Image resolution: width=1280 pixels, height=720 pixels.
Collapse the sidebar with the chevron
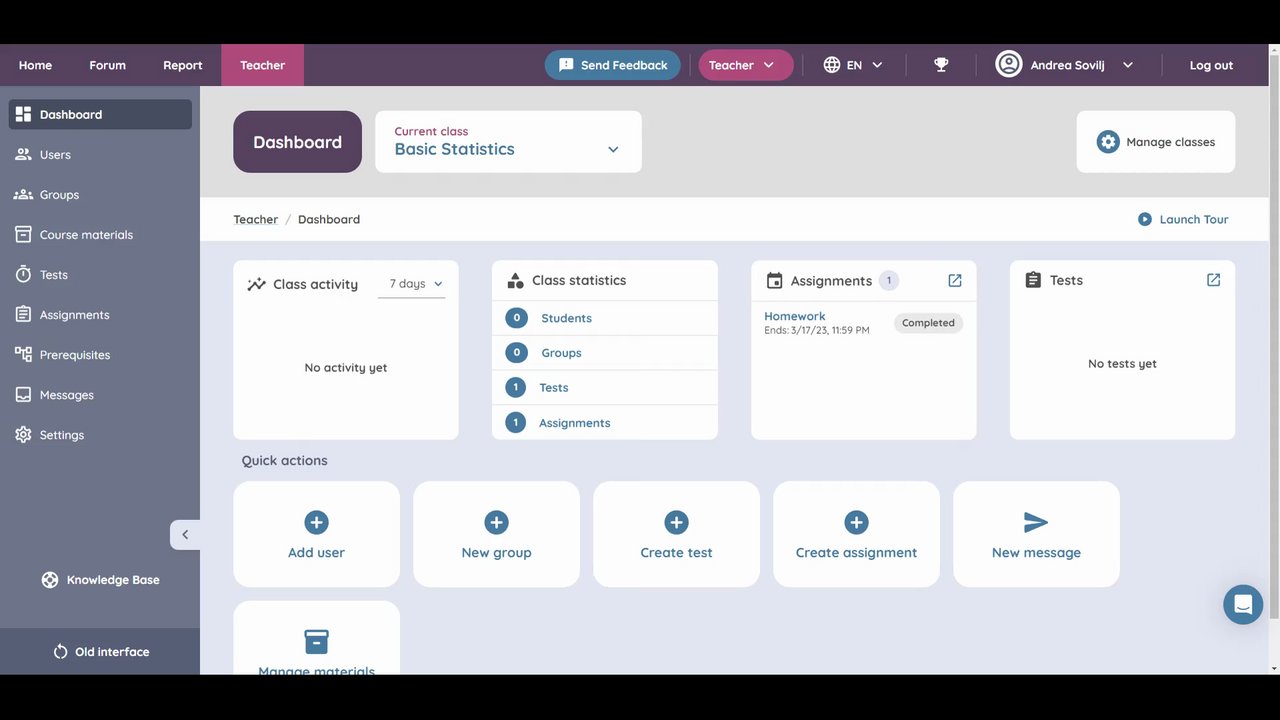click(x=185, y=535)
